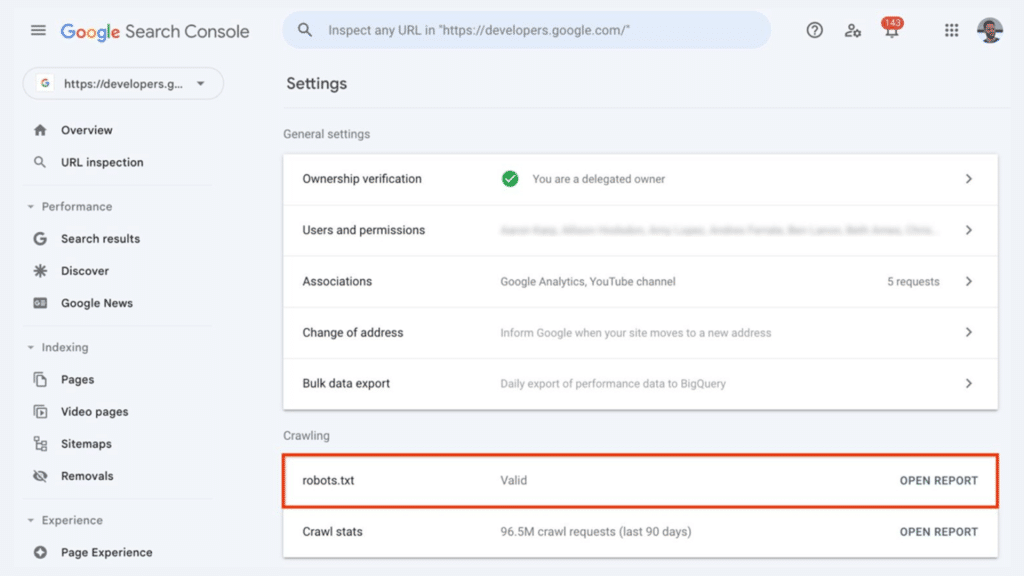This screenshot has width=1024, height=576.
Task: Click the Overview home icon
Action: pyautogui.click(x=40, y=130)
